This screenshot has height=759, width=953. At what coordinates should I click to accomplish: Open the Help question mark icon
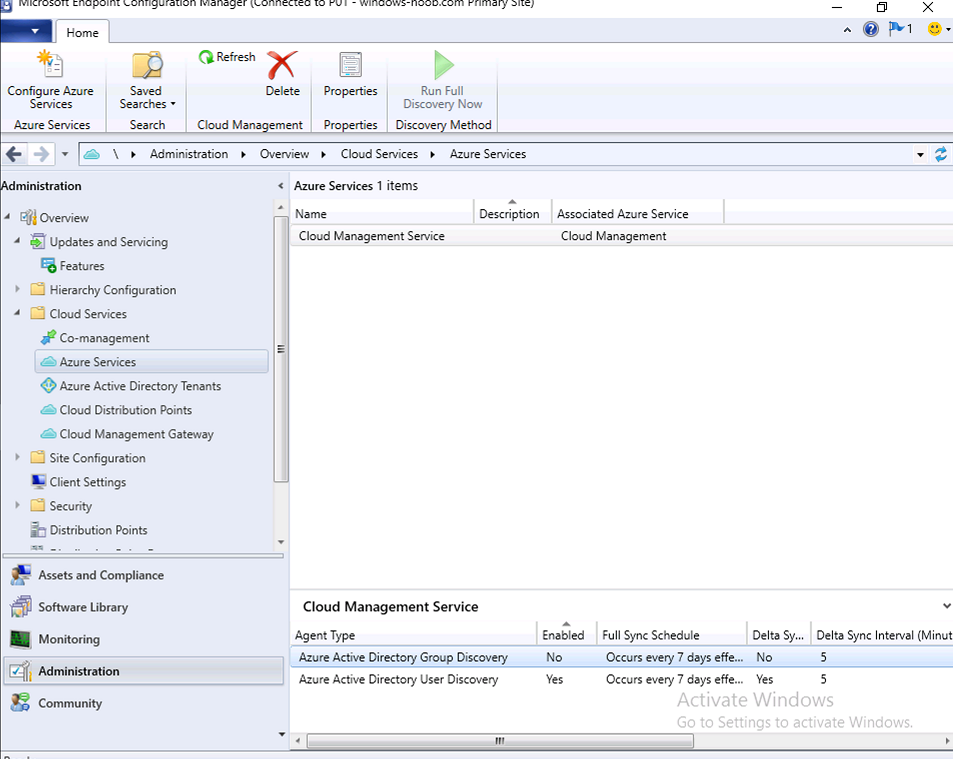coord(870,29)
